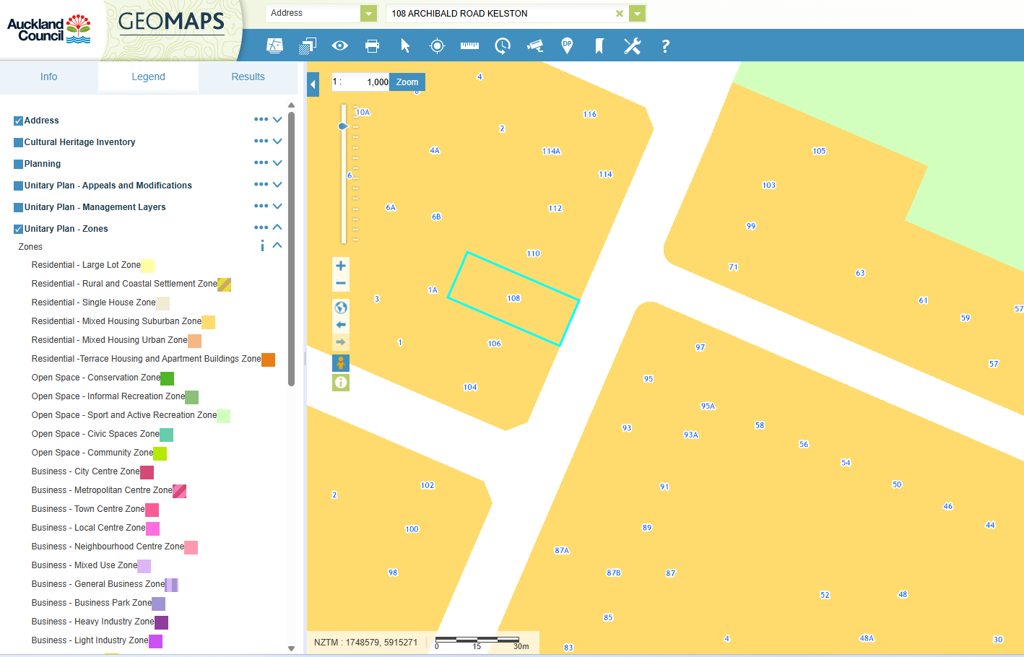
Task: Collapse the Unitary Plan - Zones group
Action: pyautogui.click(x=277, y=228)
